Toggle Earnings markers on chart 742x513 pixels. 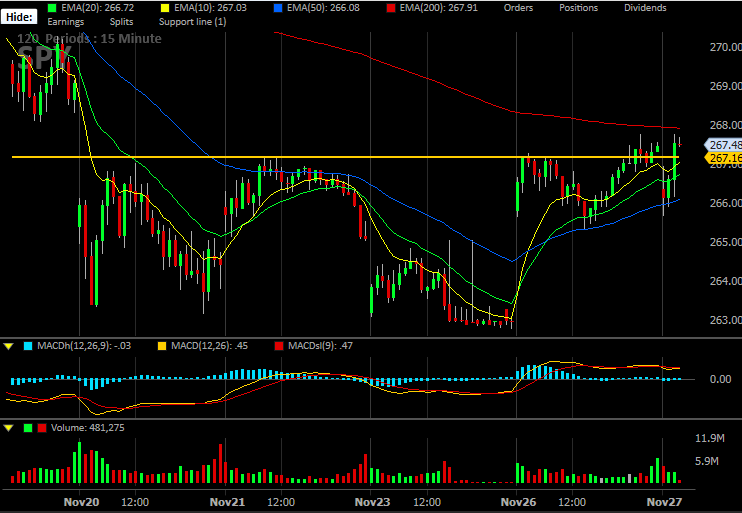point(66,22)
